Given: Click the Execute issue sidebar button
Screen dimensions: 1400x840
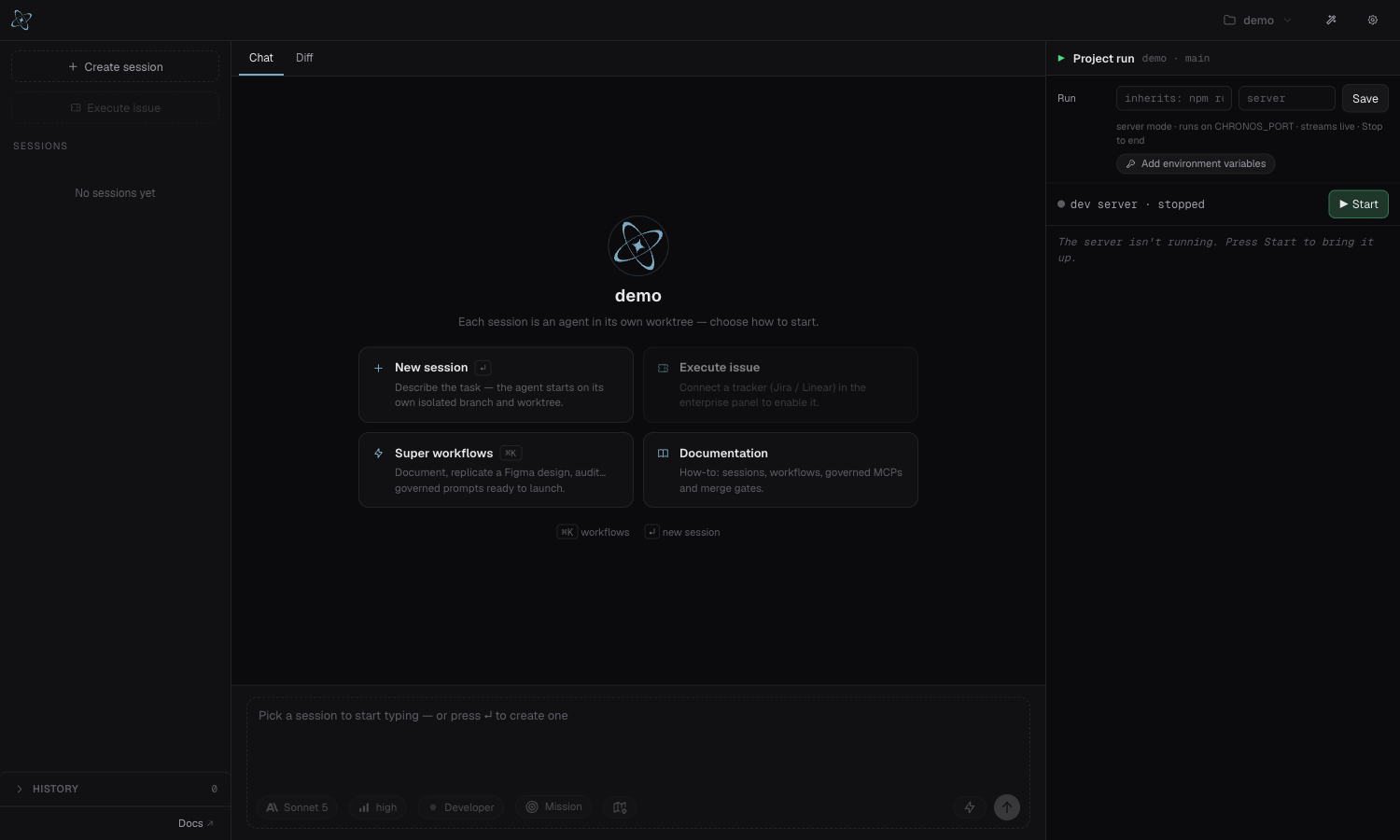Looking at the screenshot, I should click(x=116, y=107).
